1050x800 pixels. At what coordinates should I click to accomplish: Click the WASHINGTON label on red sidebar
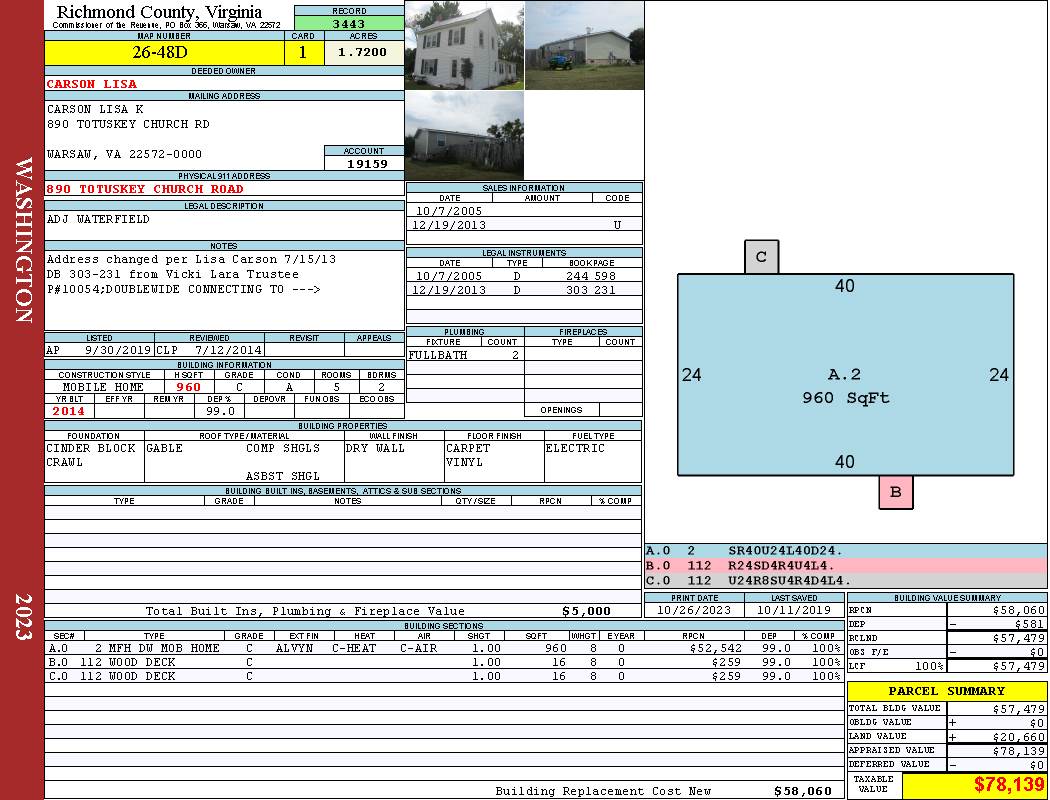(x=23, y=239)
